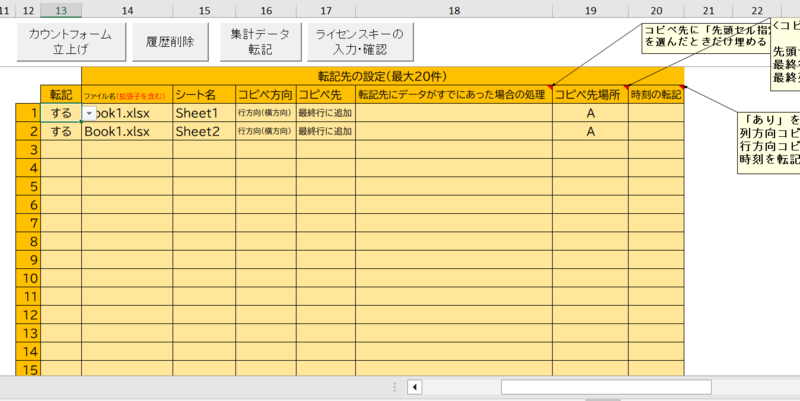800x401 pixels.
Task: Select column header 14
Action: (x=127, y=9)
